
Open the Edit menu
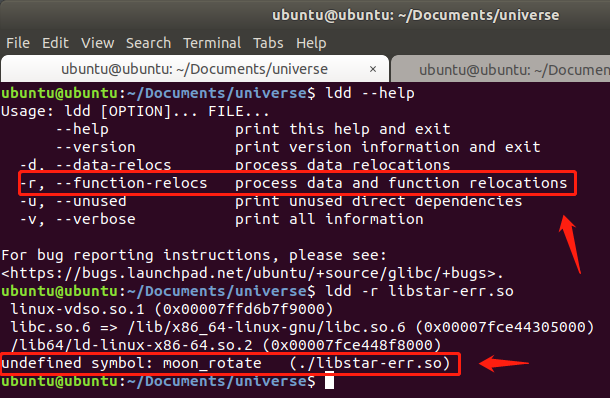55,43
